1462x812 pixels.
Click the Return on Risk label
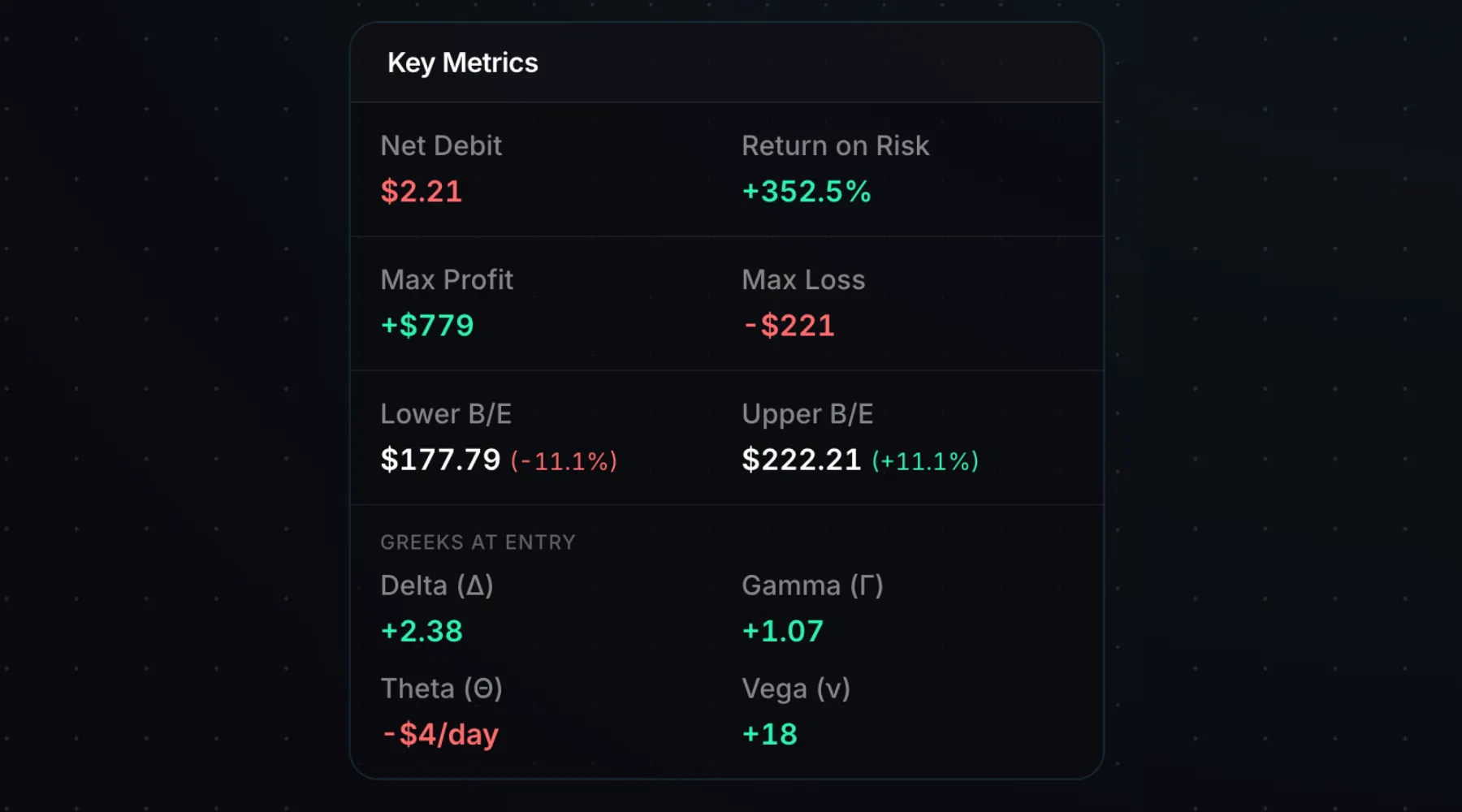835,145
